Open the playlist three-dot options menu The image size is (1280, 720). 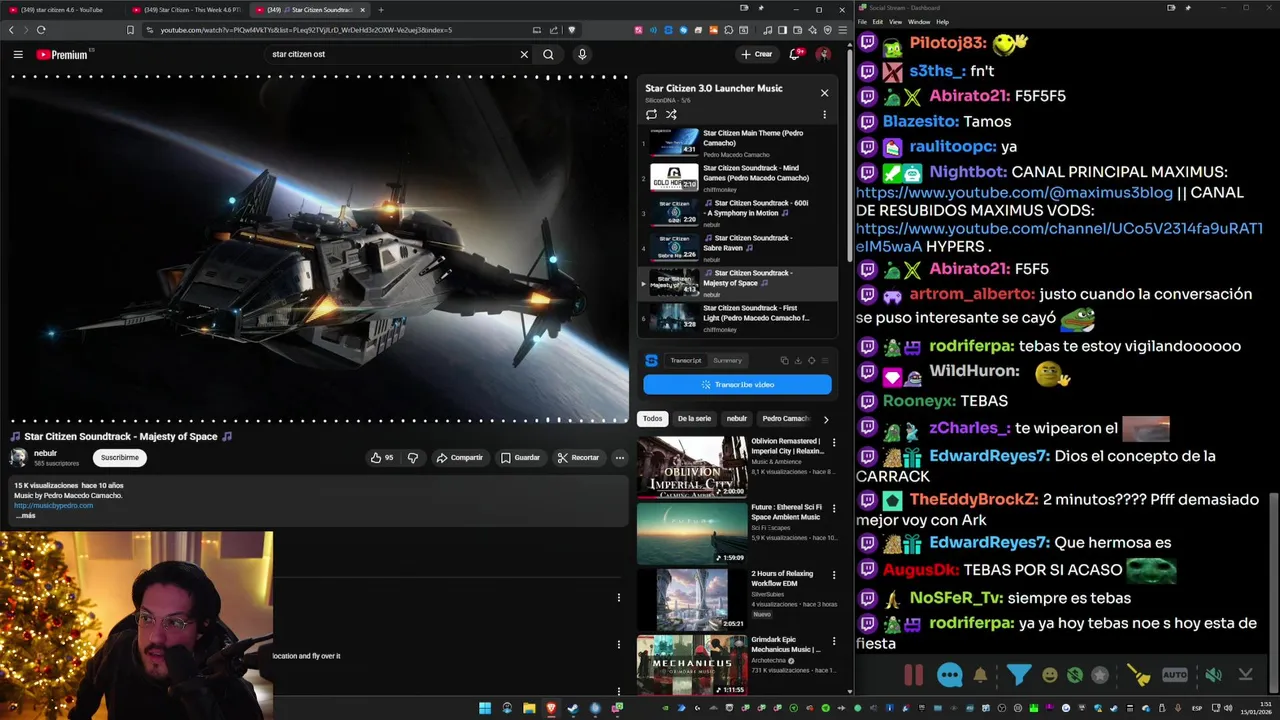(824, 115)
